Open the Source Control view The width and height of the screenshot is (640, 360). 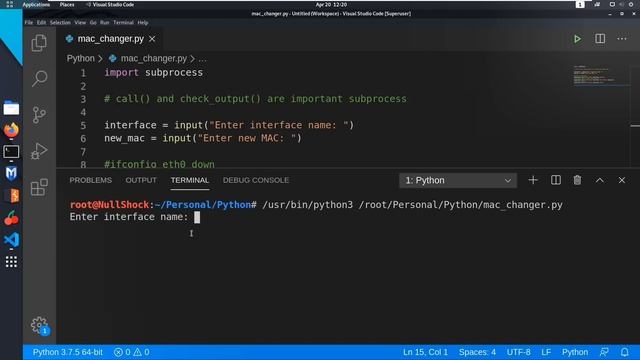point(39,115)
